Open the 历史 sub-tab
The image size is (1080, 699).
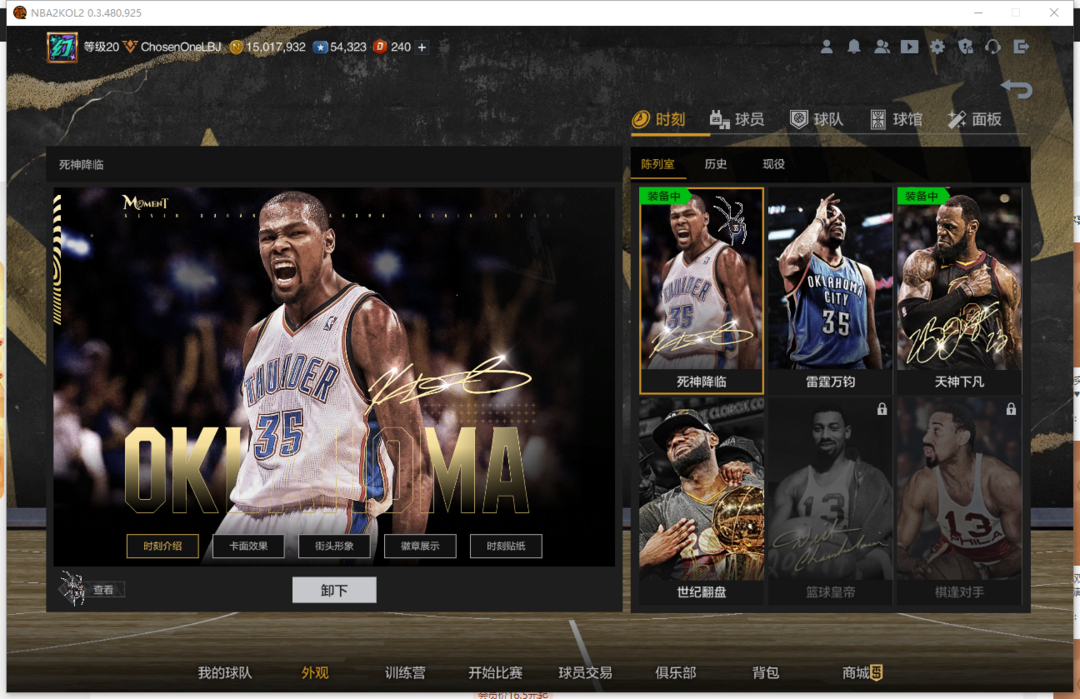pos(715,164)
